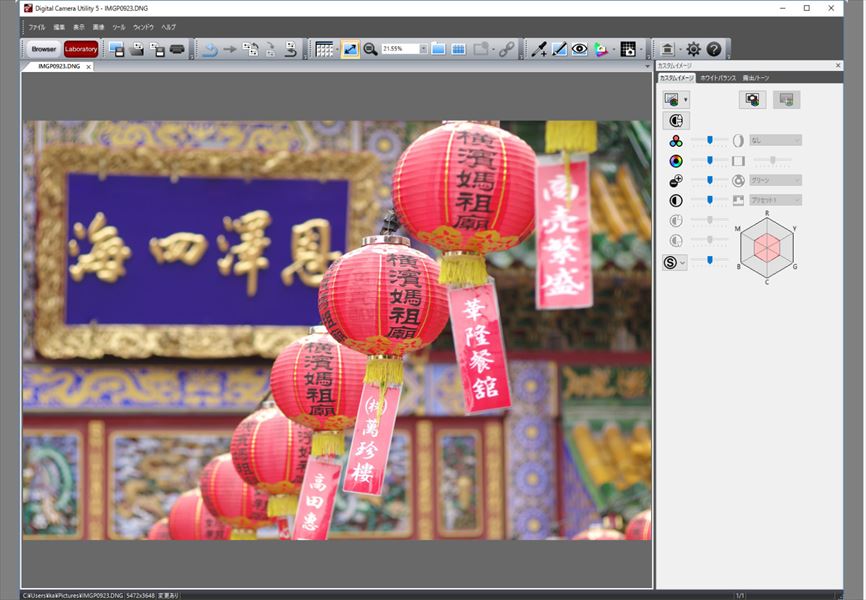
Task: Print the current image
Action: point(177,49)
